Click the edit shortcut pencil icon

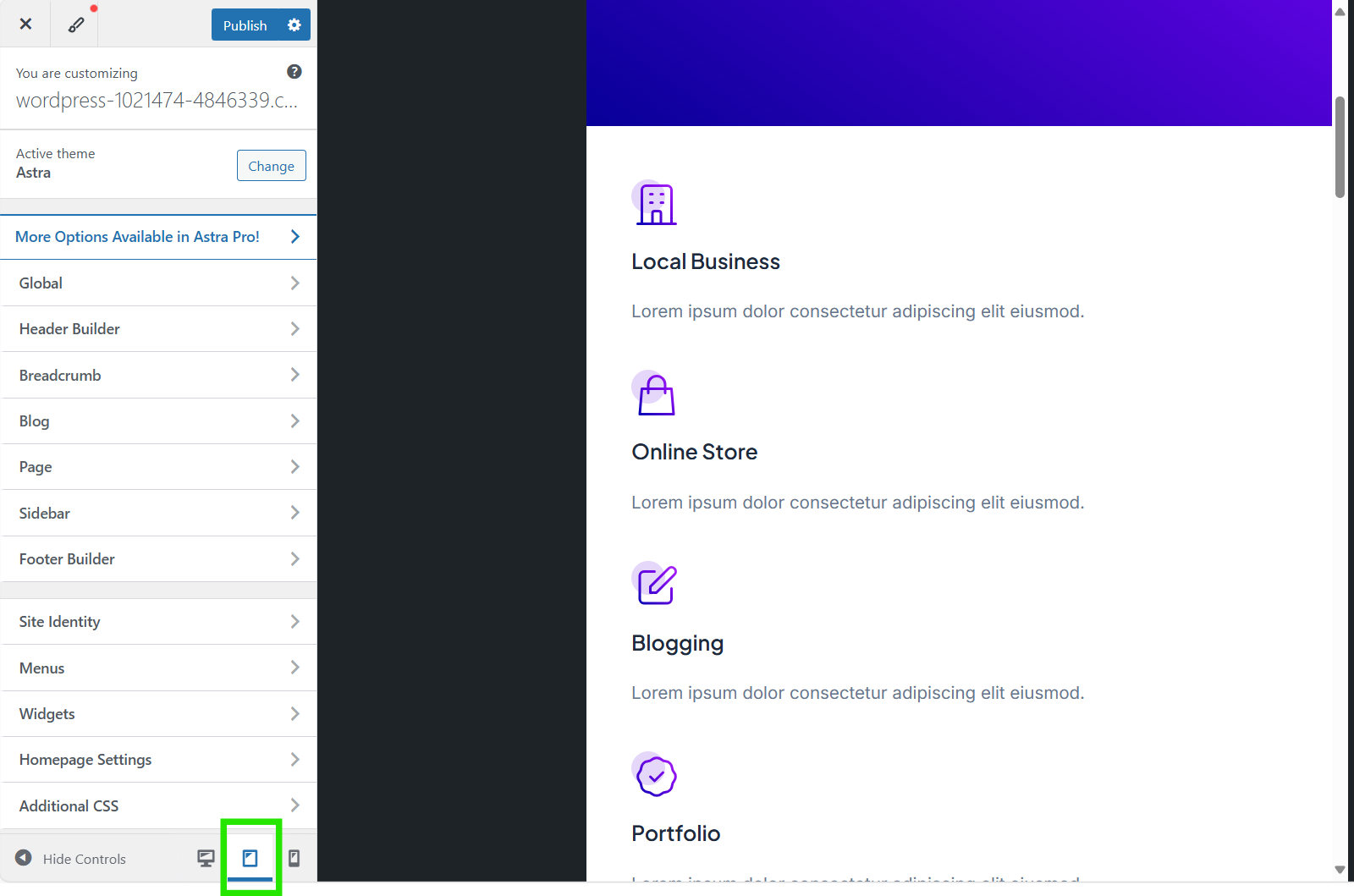click(76, 24)
